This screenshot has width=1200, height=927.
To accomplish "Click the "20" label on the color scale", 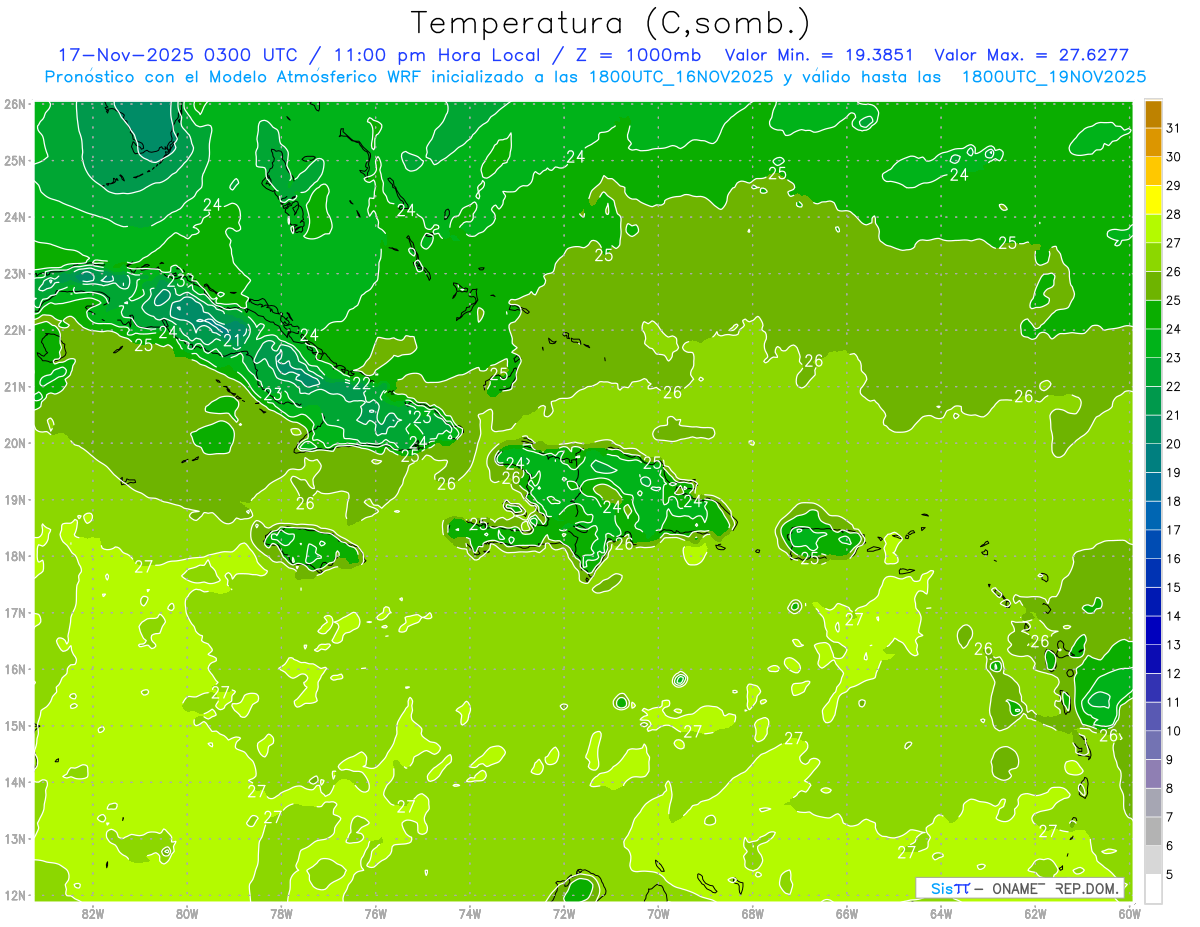I will pos(1173,444).
